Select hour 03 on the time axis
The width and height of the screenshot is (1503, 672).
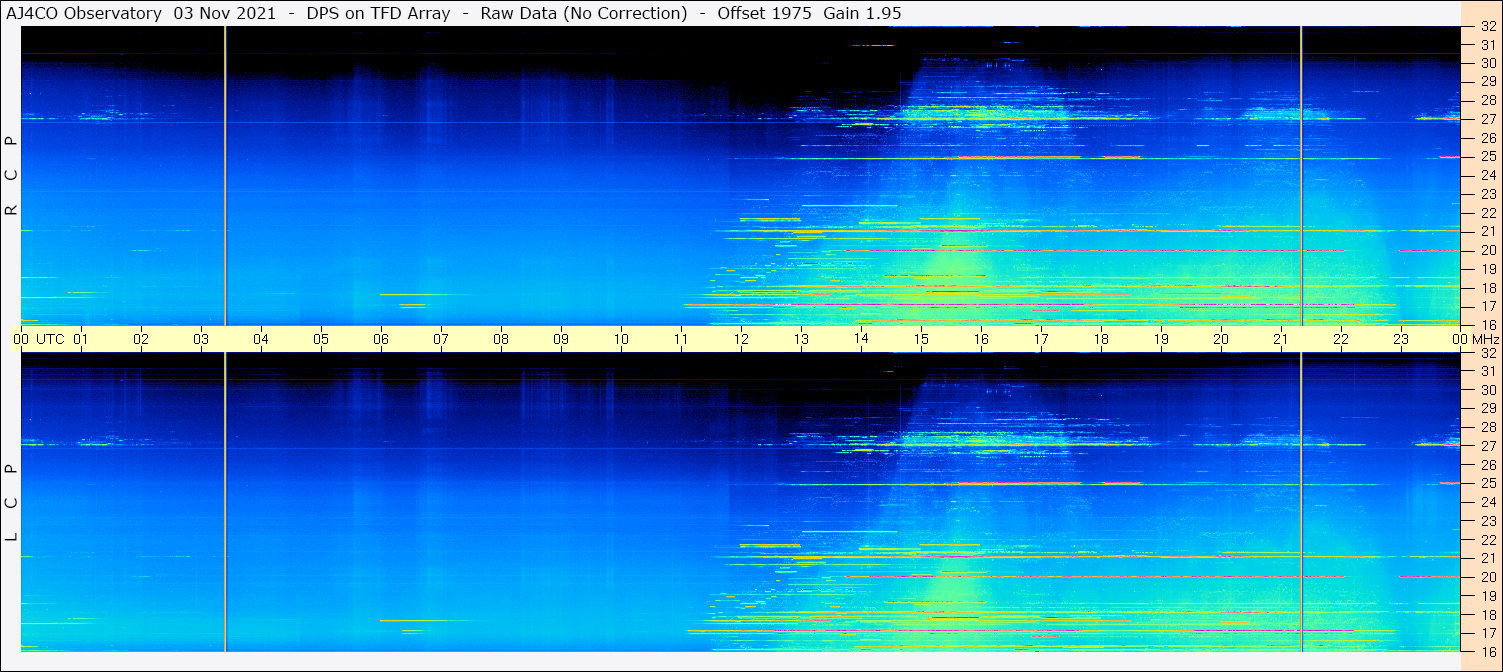(201, 339)
